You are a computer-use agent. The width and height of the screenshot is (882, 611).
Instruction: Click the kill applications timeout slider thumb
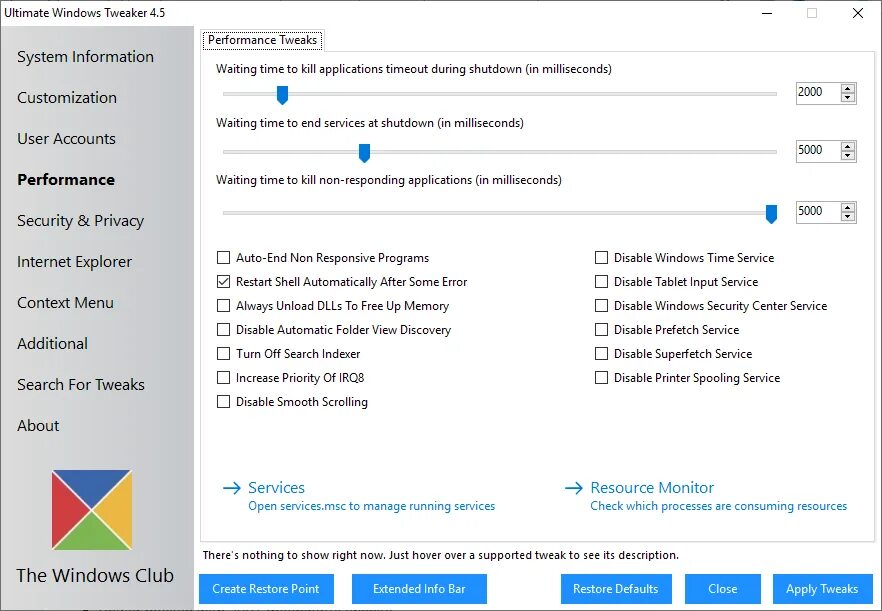pos(282,95)
